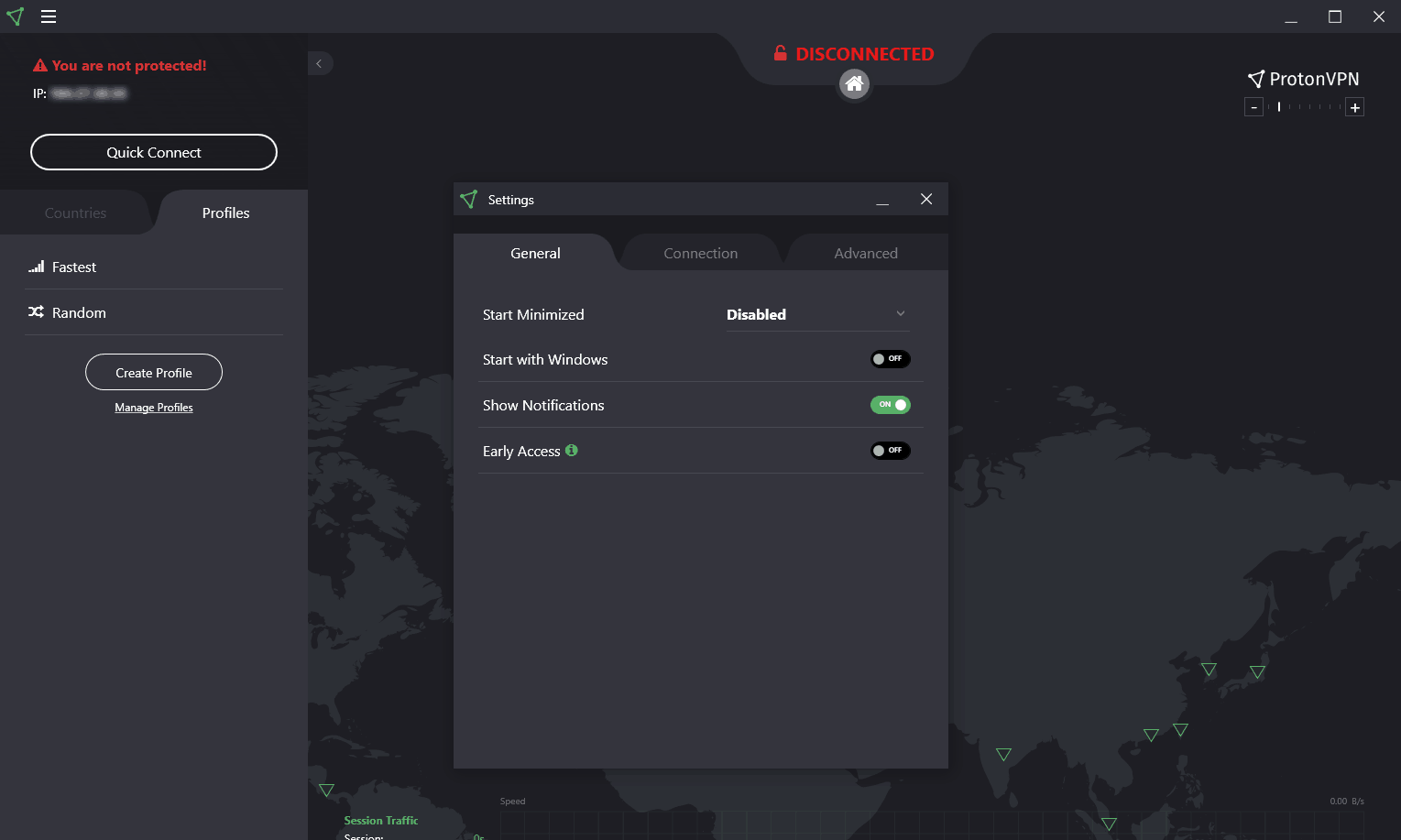Zoom out map with minus button
The height and width of the screenshot is (840, 1401).
coord(1254,107)
